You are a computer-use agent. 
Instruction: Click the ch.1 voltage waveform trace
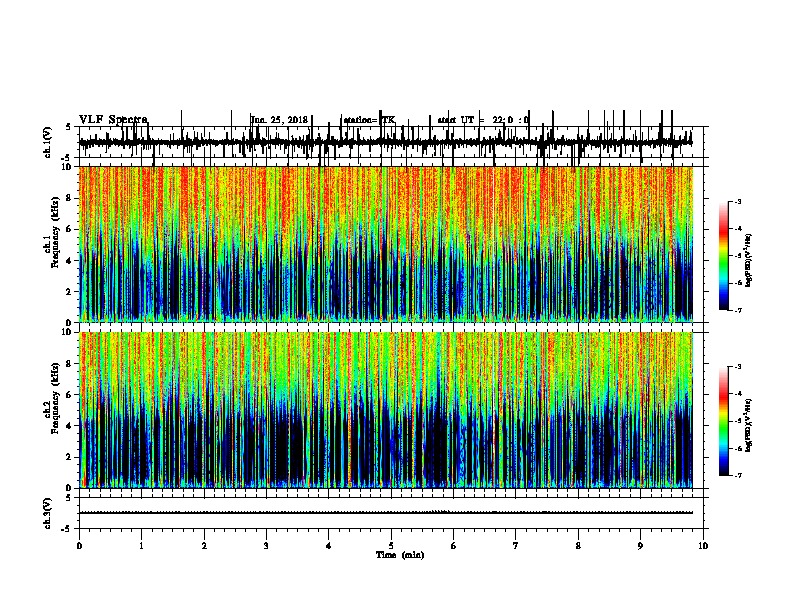(386, 142)
